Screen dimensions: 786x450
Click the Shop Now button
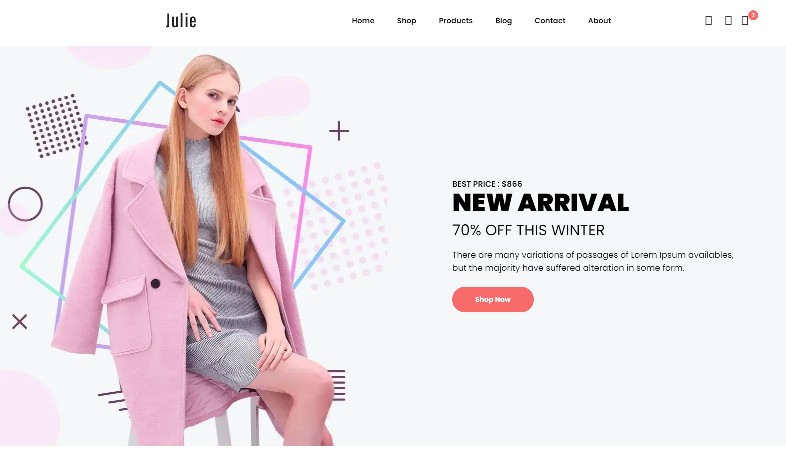493,299
